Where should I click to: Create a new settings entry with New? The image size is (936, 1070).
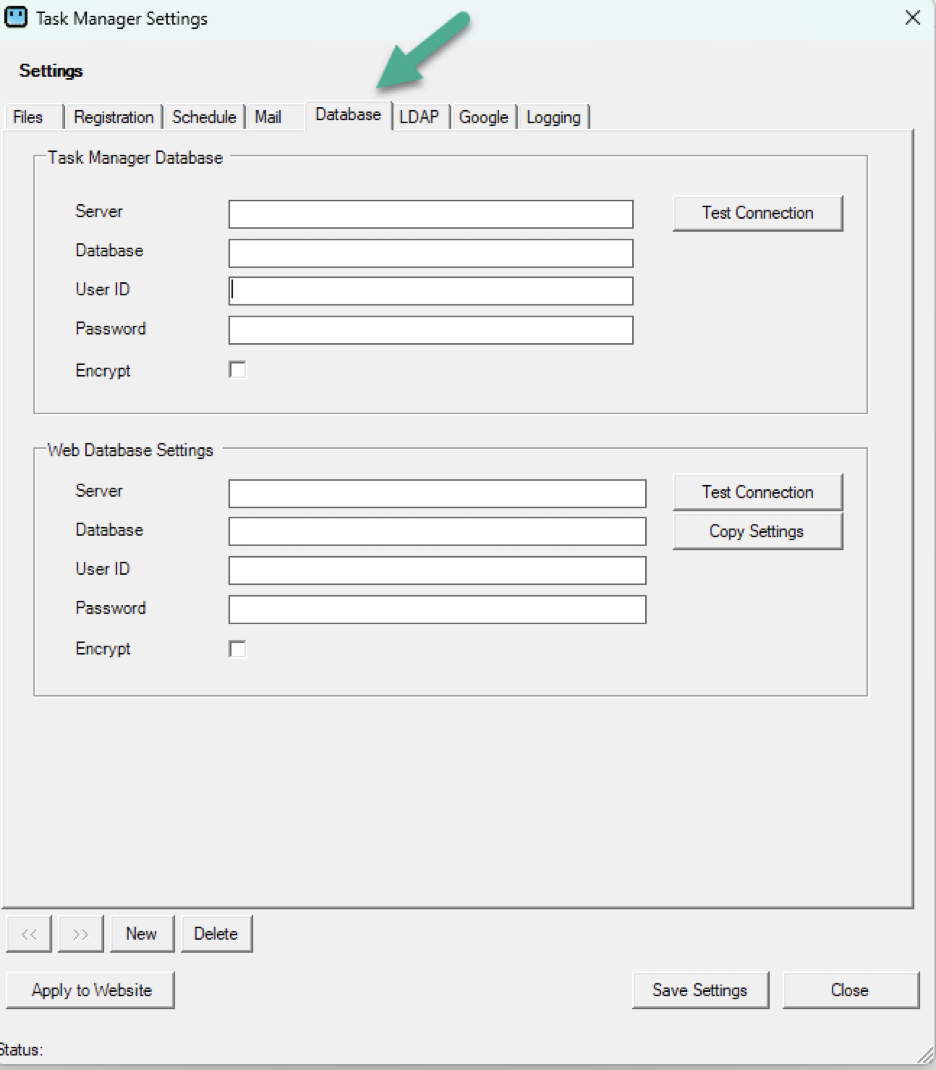click(x=142, y=933)
